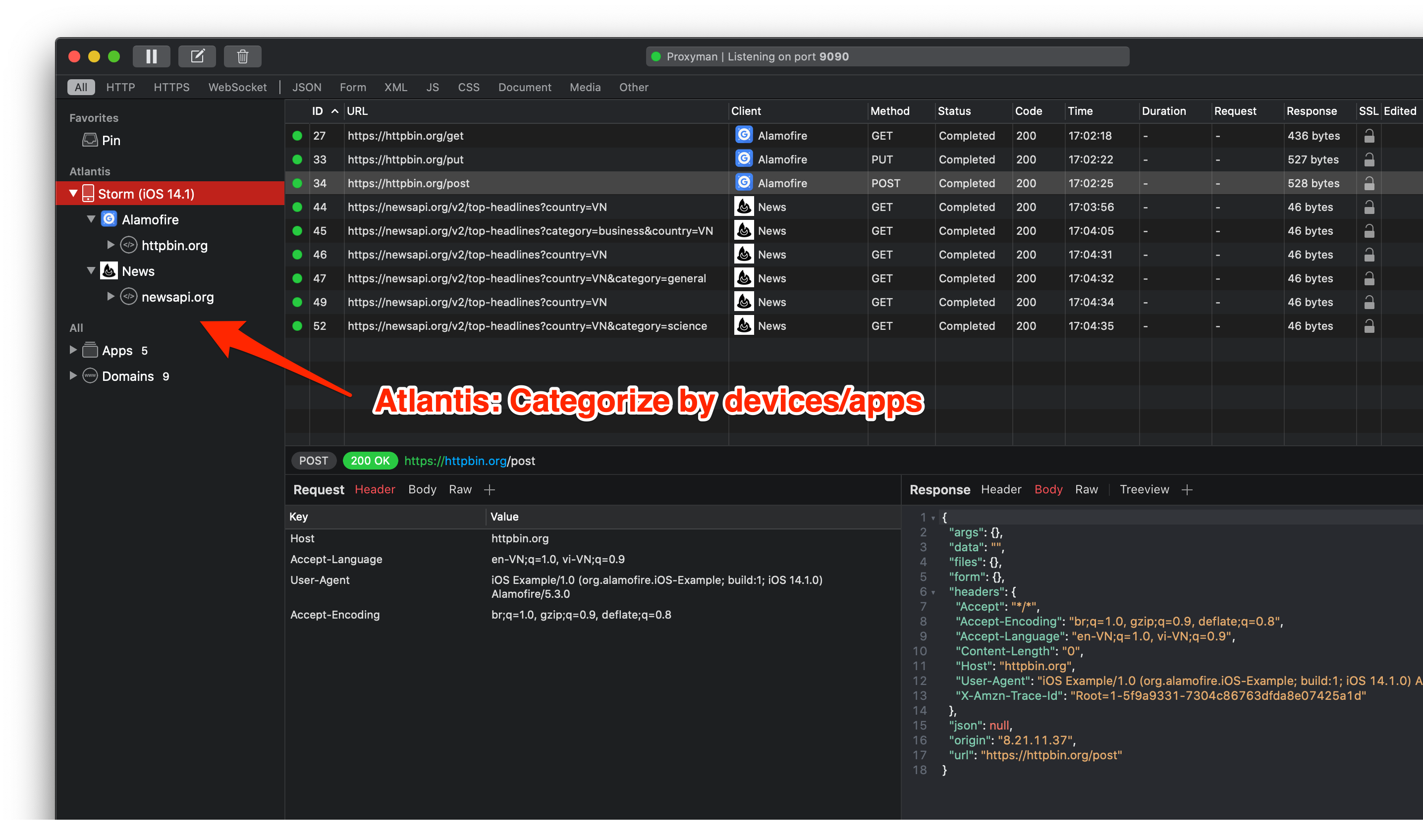Click the SSL lock icon for request 27
The image size is (1423, 840).
tap(1368, 136)
